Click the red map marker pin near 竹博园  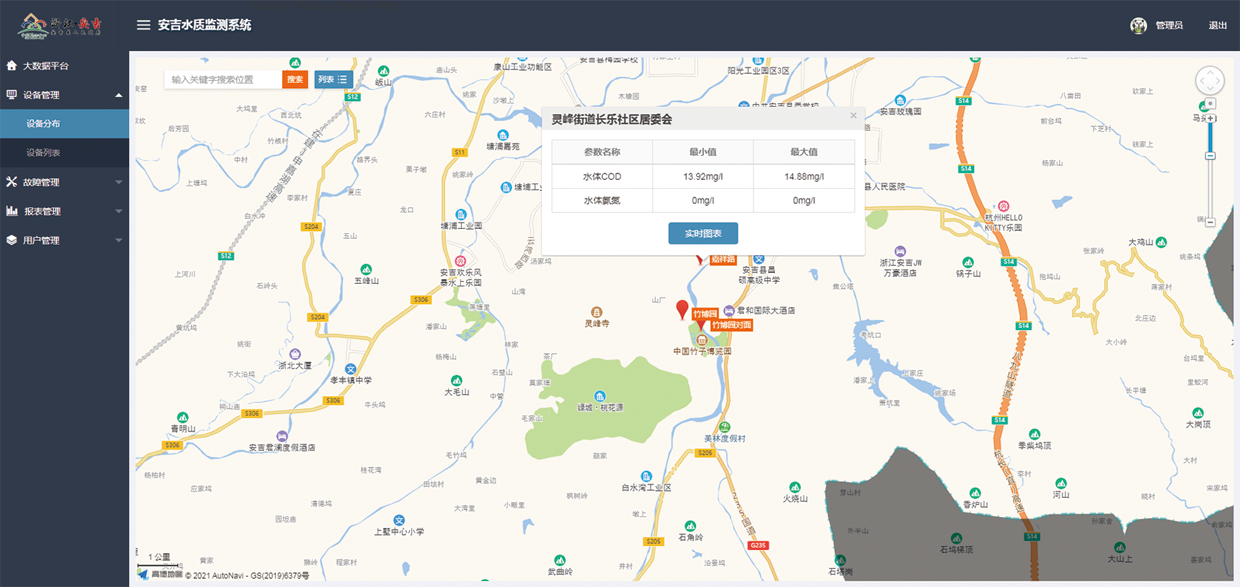pyautogui.click(x=683, y=309)
